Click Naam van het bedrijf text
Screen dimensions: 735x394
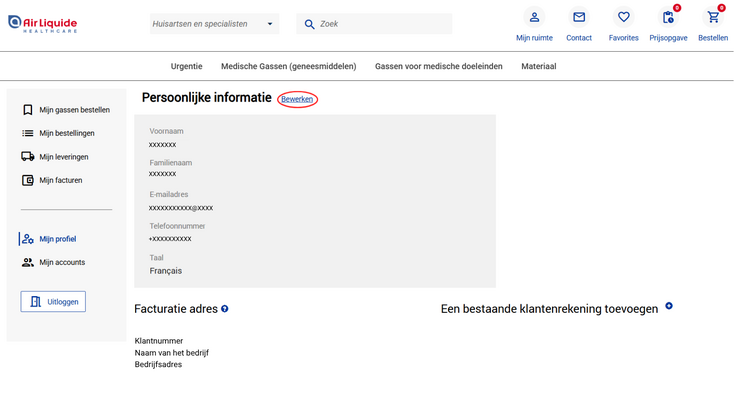(x=172, y=353)
